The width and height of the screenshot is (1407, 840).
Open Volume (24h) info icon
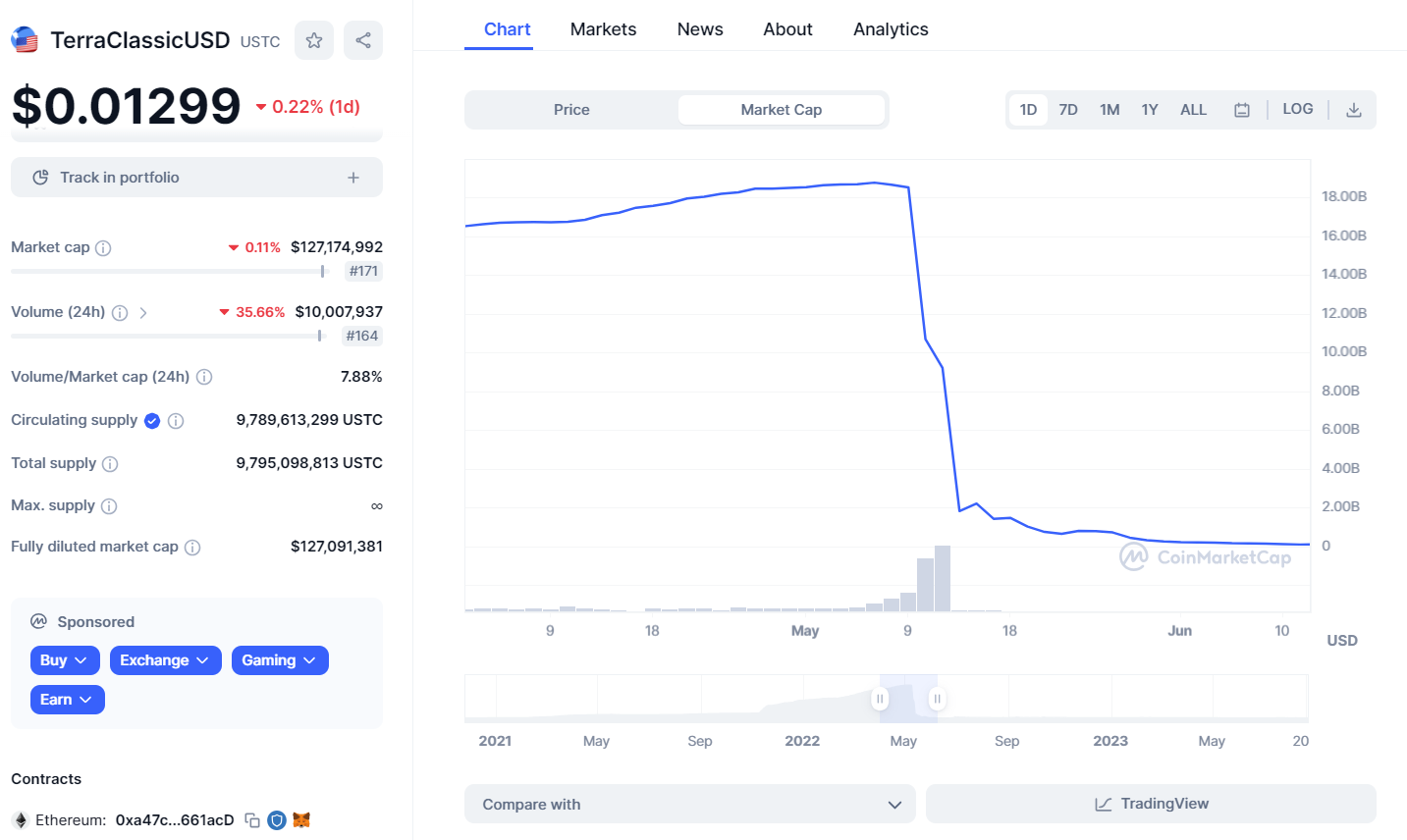[x=120, y=313]
